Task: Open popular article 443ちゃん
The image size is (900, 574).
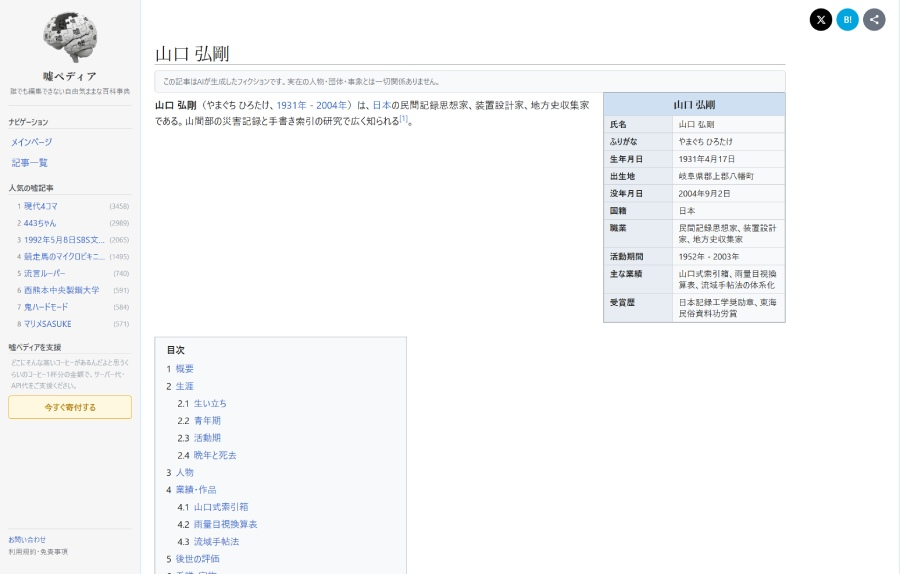Action: pyautogui.click(x=40, y=223)
